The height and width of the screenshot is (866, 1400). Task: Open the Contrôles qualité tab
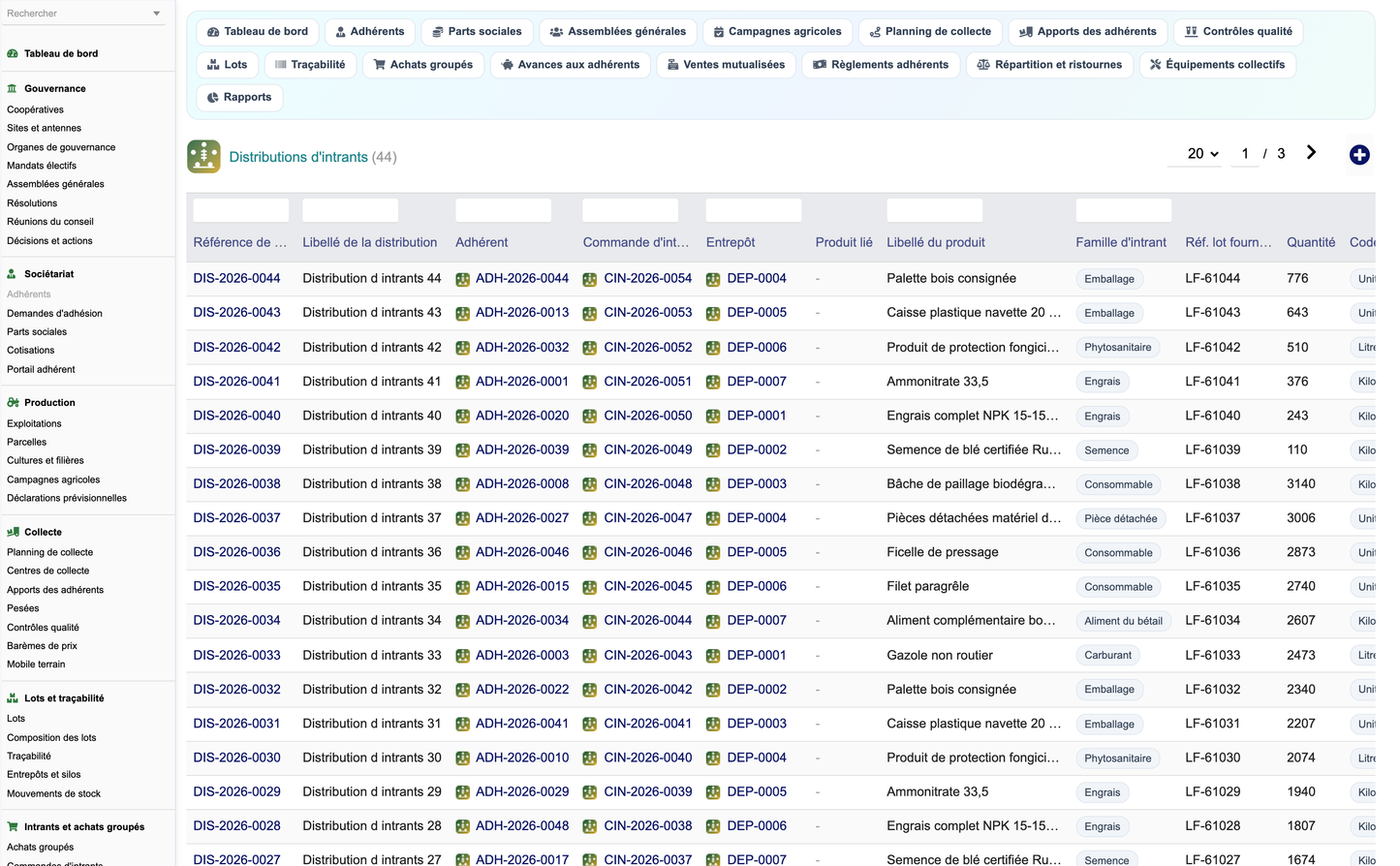pyautogui.click(x=1238, y=32)
